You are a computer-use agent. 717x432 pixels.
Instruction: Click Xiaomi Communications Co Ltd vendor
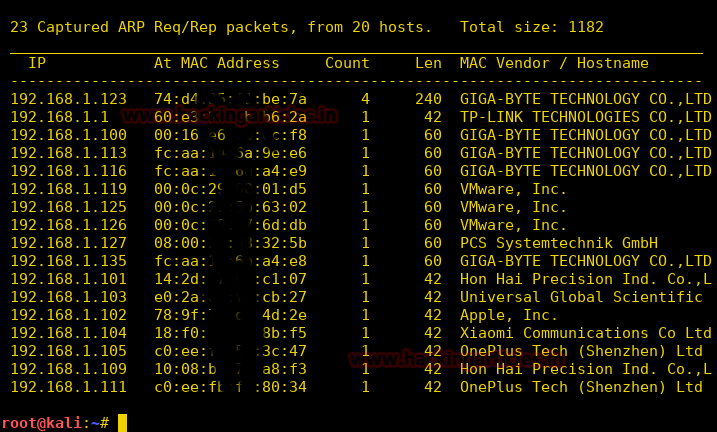pos(586,333)
